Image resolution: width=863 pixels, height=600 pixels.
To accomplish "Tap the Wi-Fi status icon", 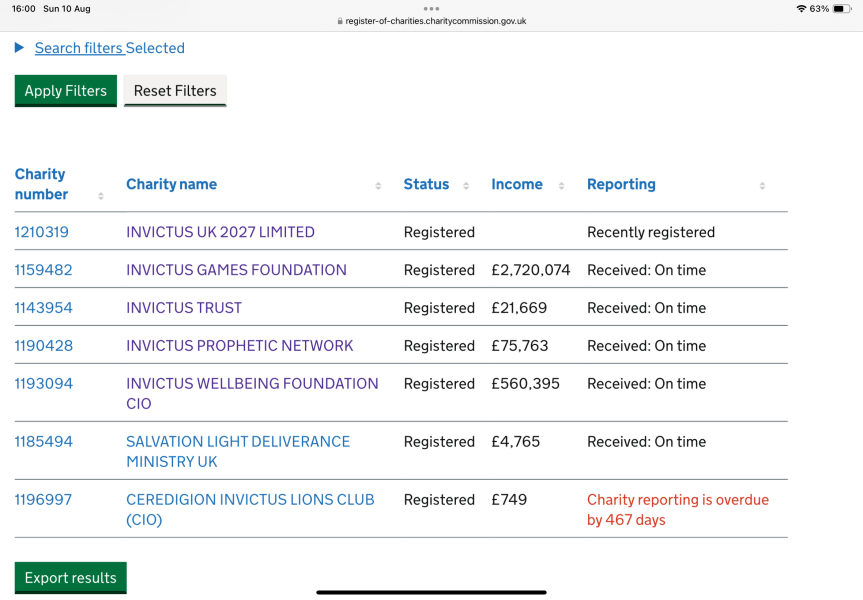I will (801, 9).
